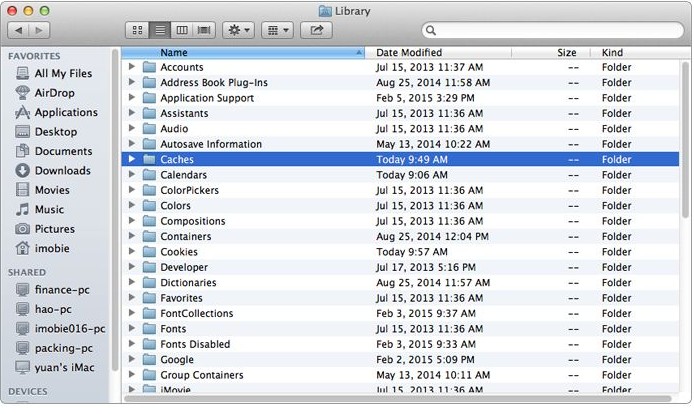Switch to Cover Flow view
Viewport: 694px width, 414px height.
click(x=205, y=31)
